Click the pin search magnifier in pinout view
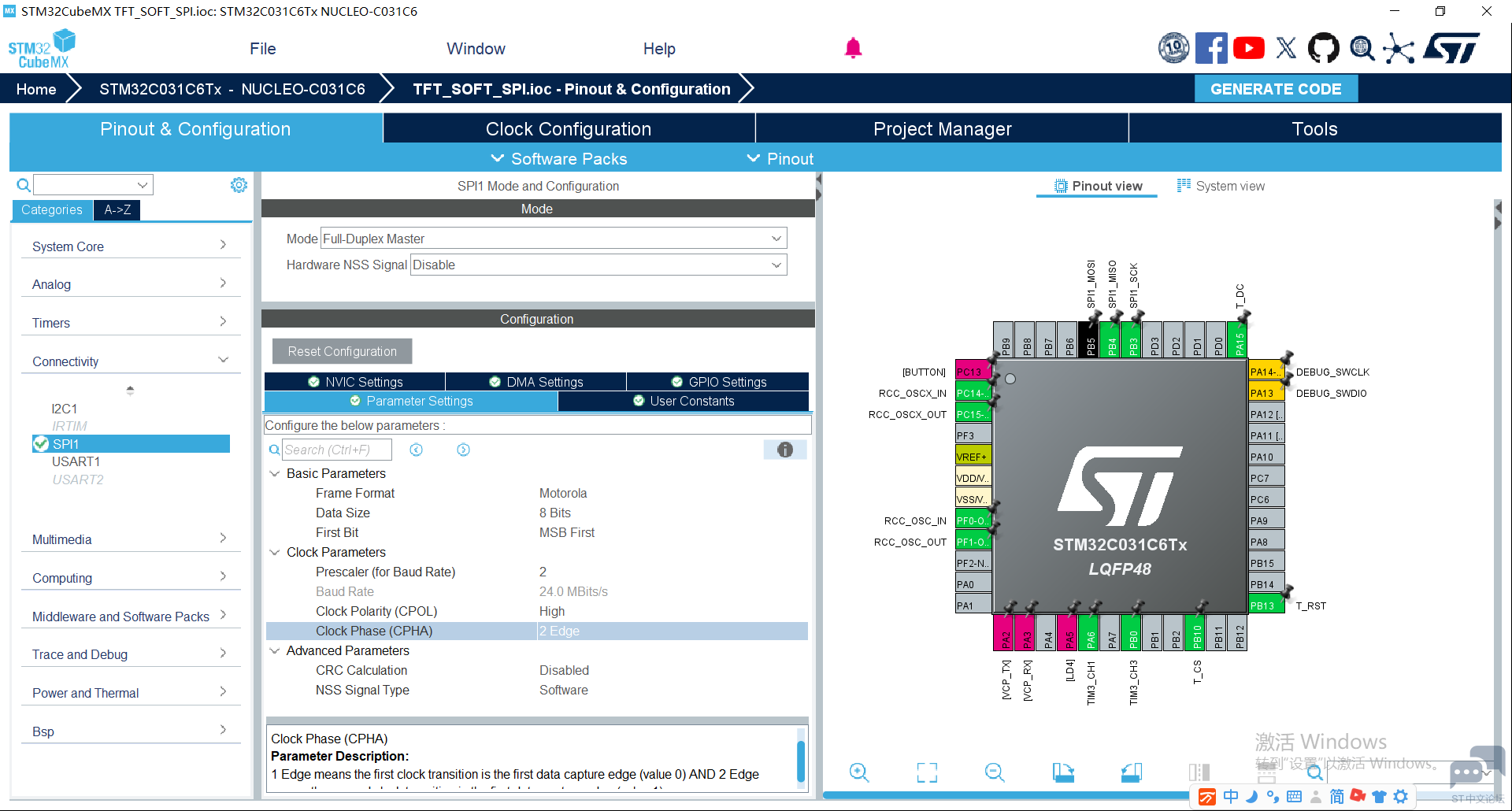 (x=1314, y=773)
